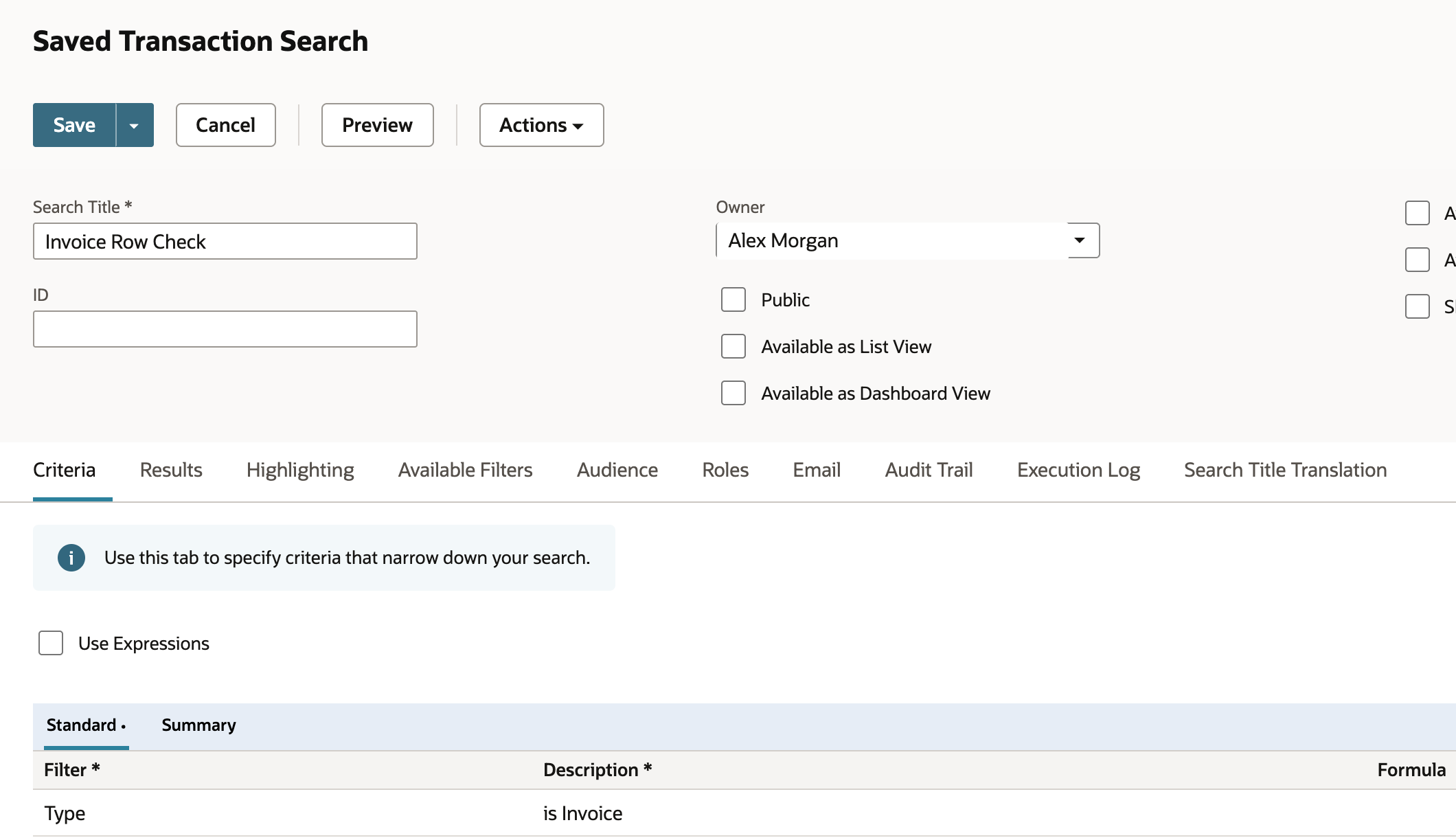Switch to the Results tab
This screenshot has height=838, width=1456.
(171, 470)
